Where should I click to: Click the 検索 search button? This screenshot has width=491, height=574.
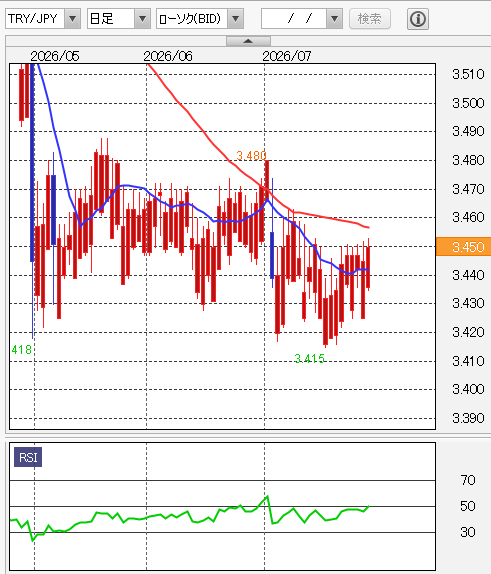coord(370,18)
